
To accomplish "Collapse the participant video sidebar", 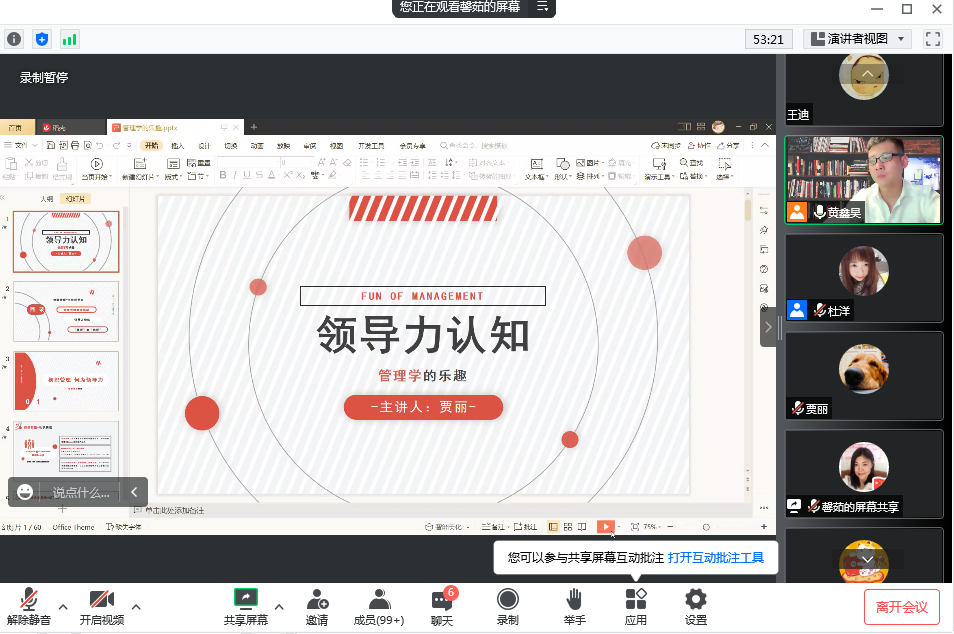I will tap(768, 327).
